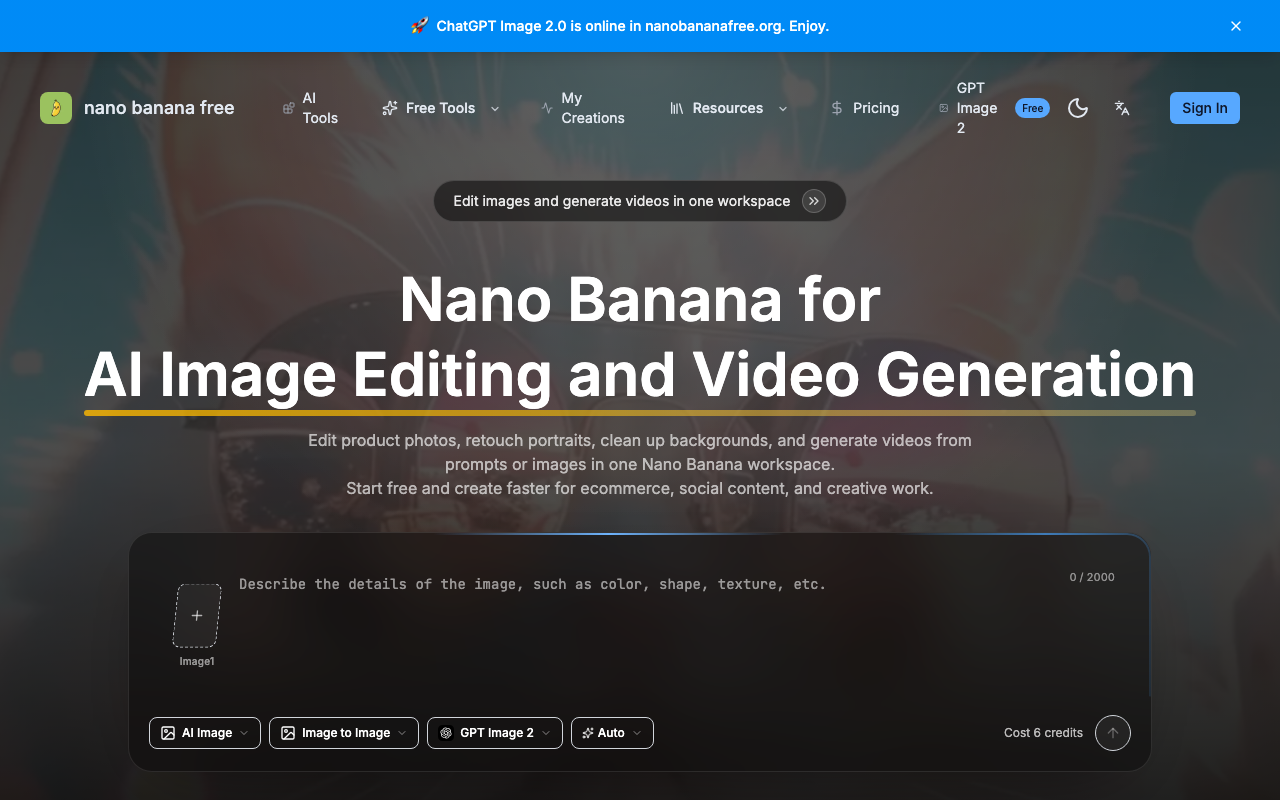
Task: Click the Start free and create faster line
Action: tap(640, 488)
